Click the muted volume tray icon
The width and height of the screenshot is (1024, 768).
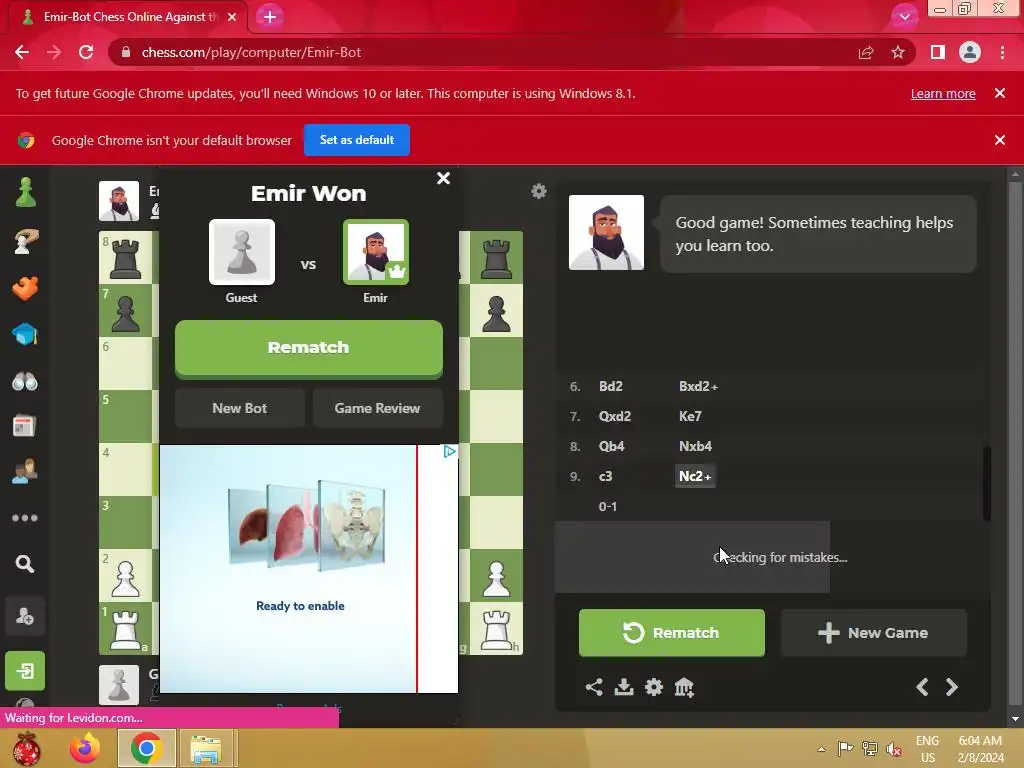click(893, 748)
